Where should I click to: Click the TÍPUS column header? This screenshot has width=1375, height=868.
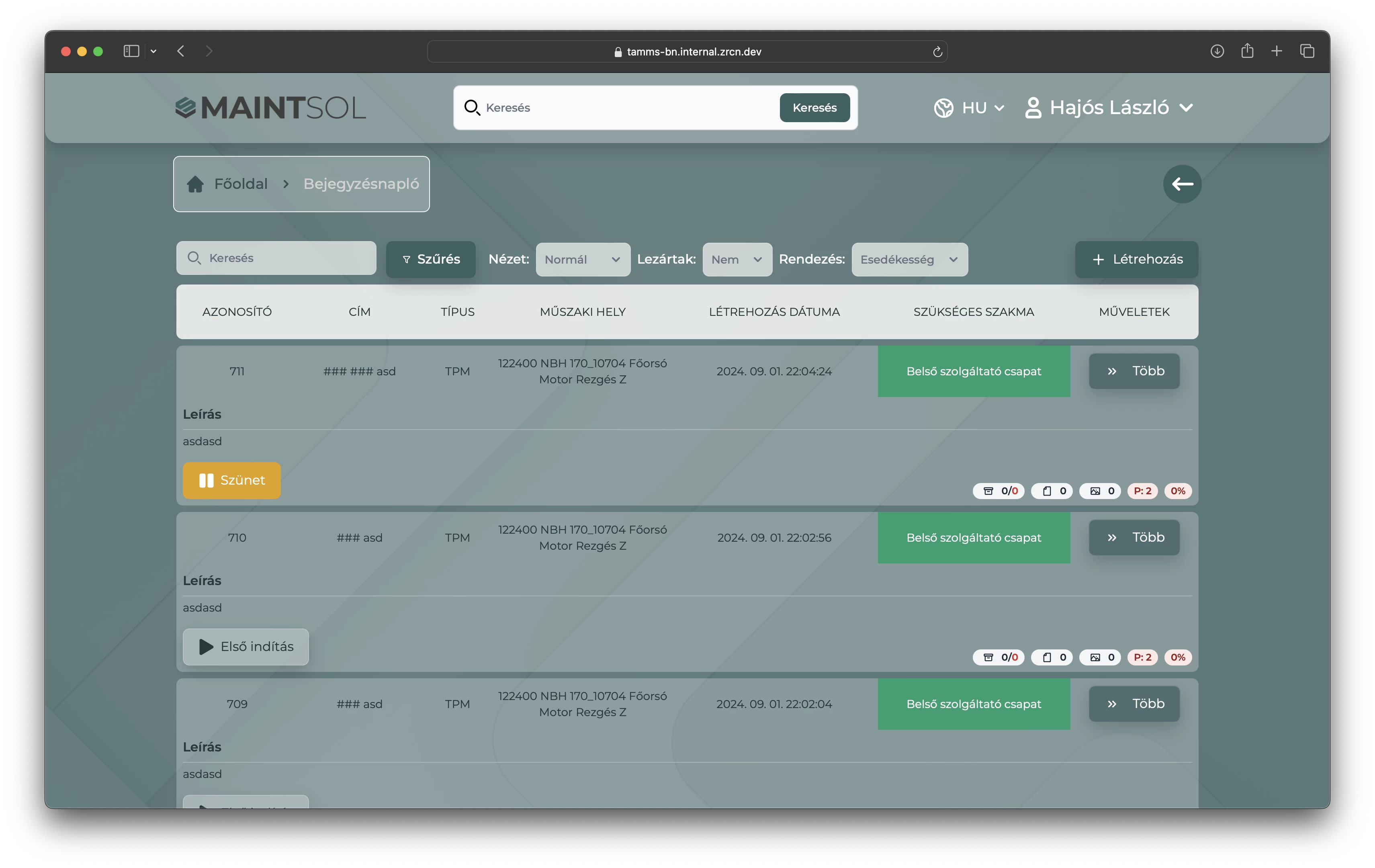coord(457,312)
